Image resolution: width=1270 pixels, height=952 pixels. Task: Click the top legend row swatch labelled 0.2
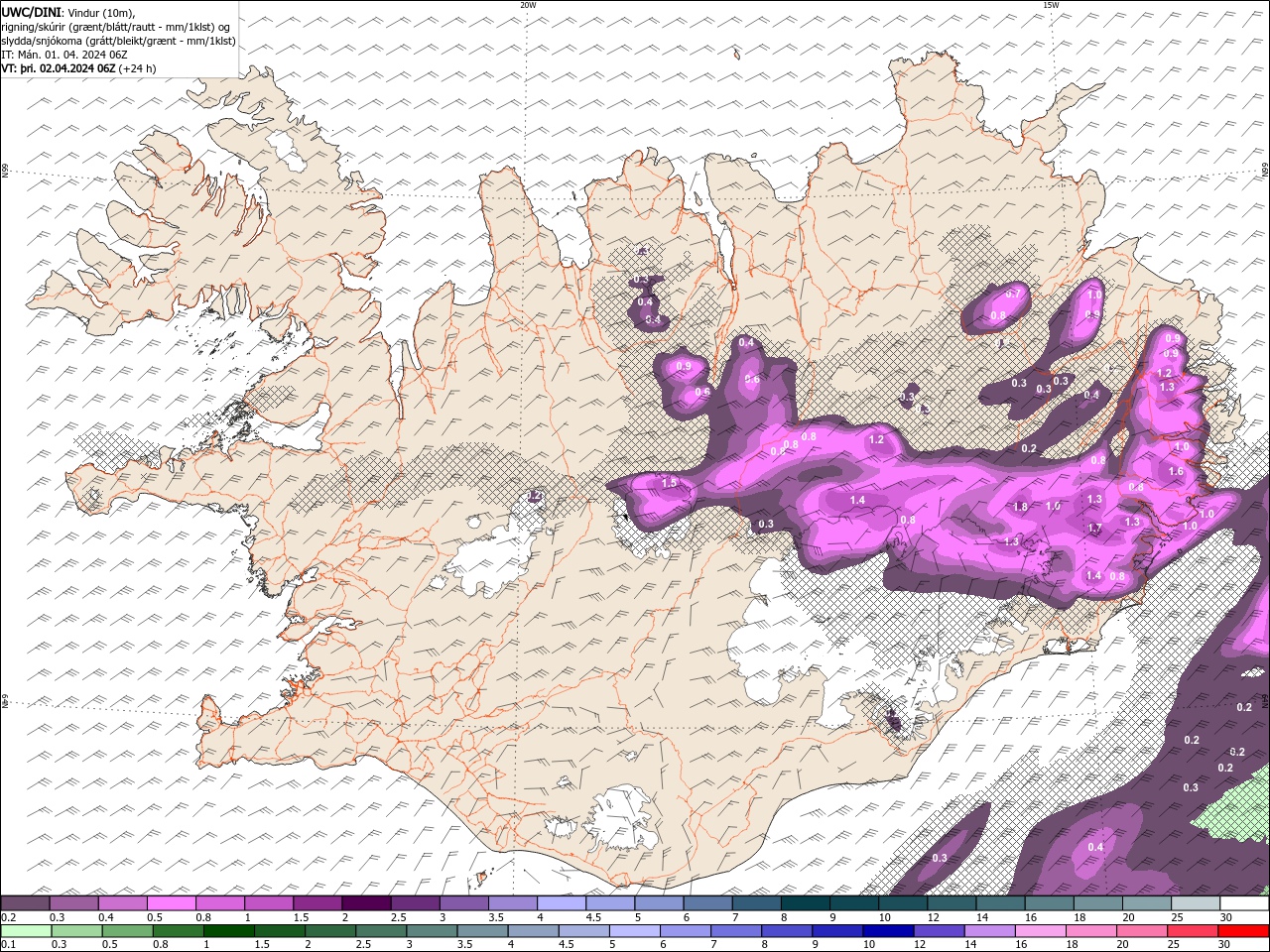(25, 903)
